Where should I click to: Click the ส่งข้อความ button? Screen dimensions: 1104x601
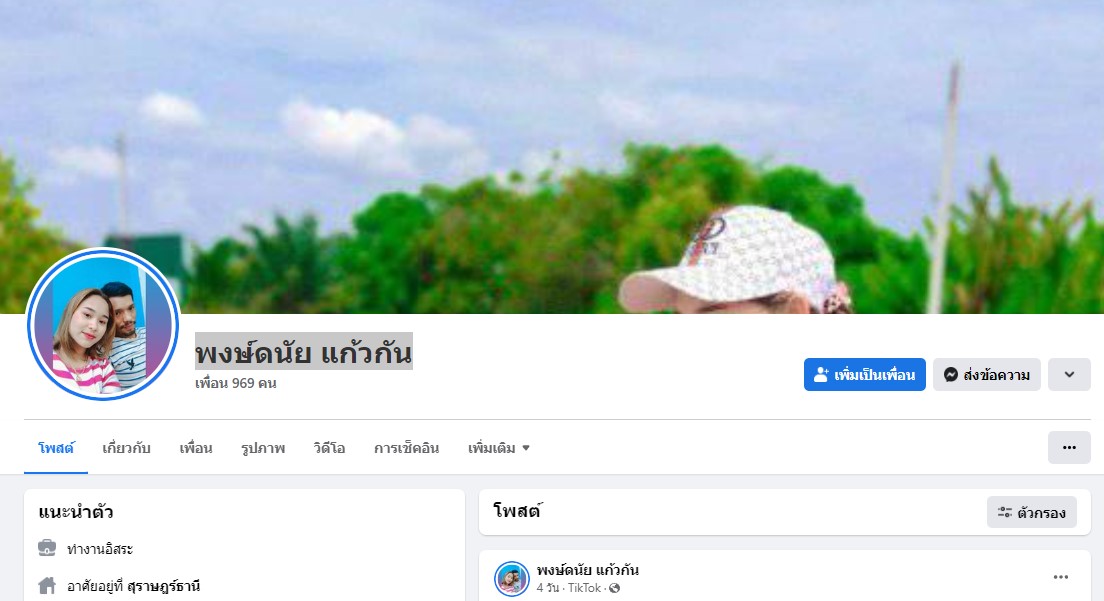pyautogui.click(x=986, y=374)
